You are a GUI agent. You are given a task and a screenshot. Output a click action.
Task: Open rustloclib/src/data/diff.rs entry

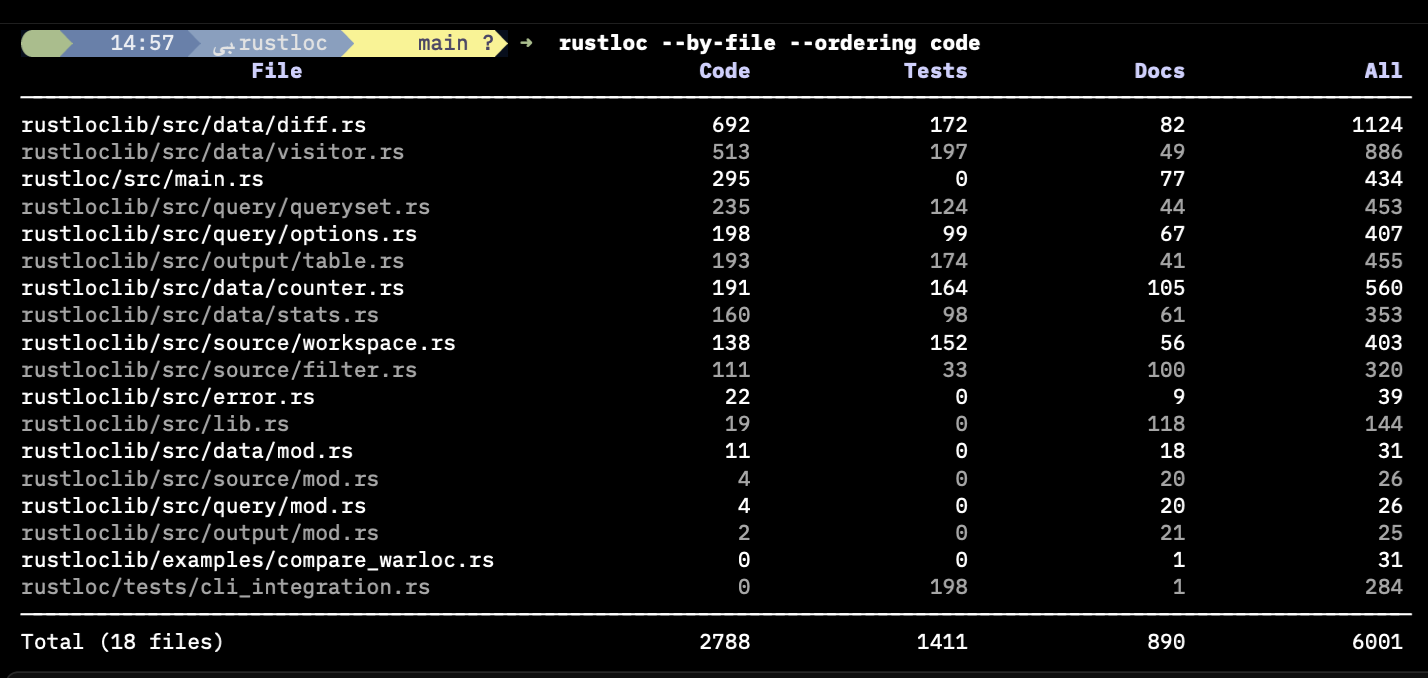click(x=192, y=124)
